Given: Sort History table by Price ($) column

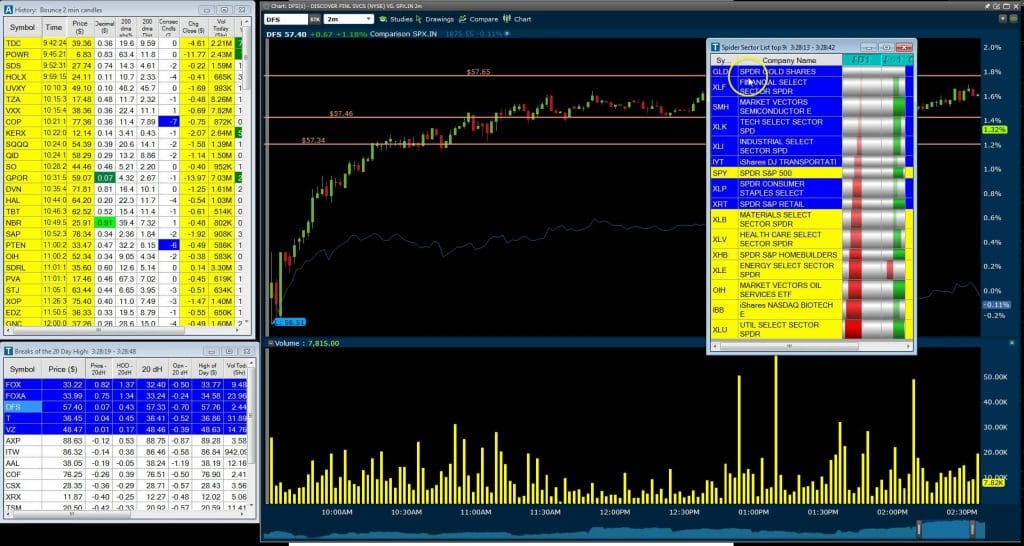Looking at the screenshot, I should [80, 27].
